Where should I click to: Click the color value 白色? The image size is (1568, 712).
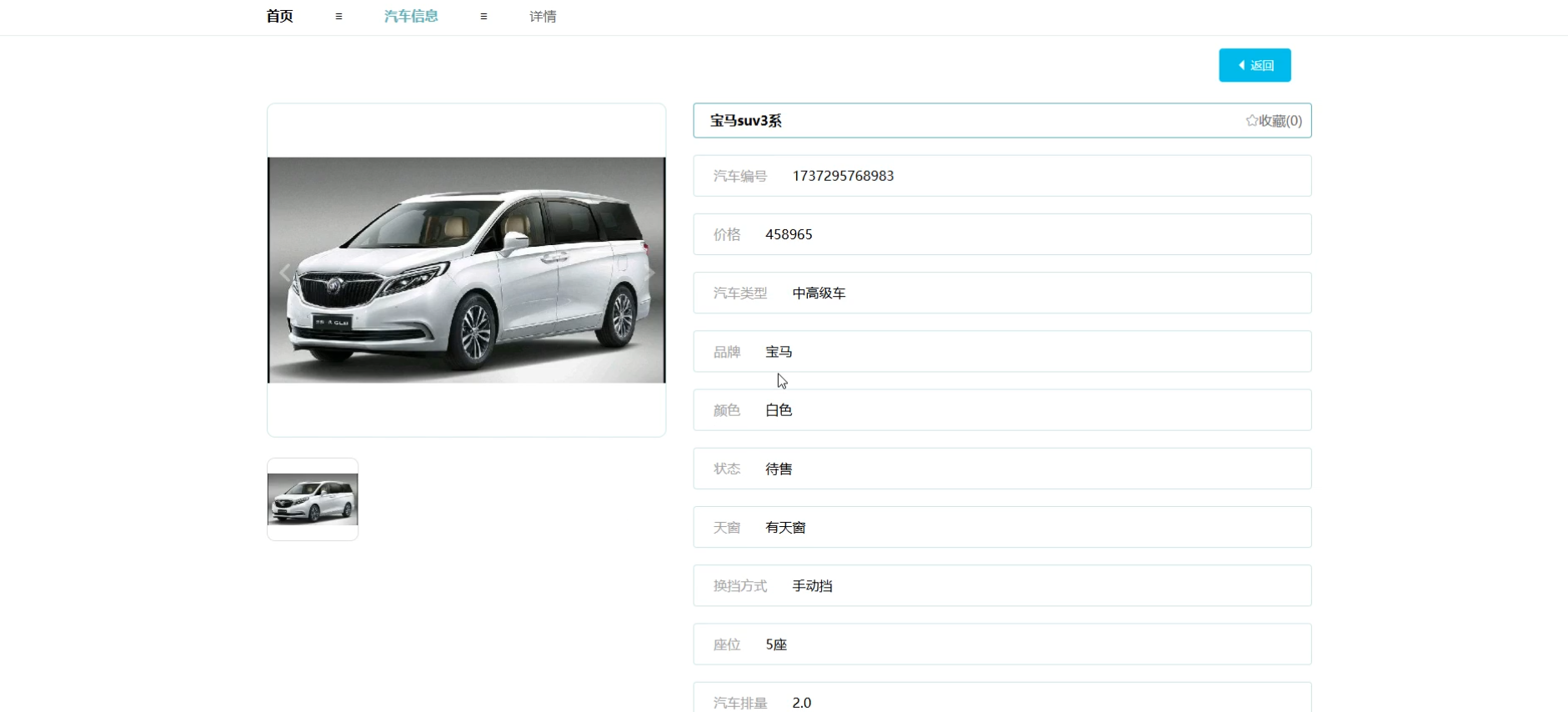pos(779,410)
